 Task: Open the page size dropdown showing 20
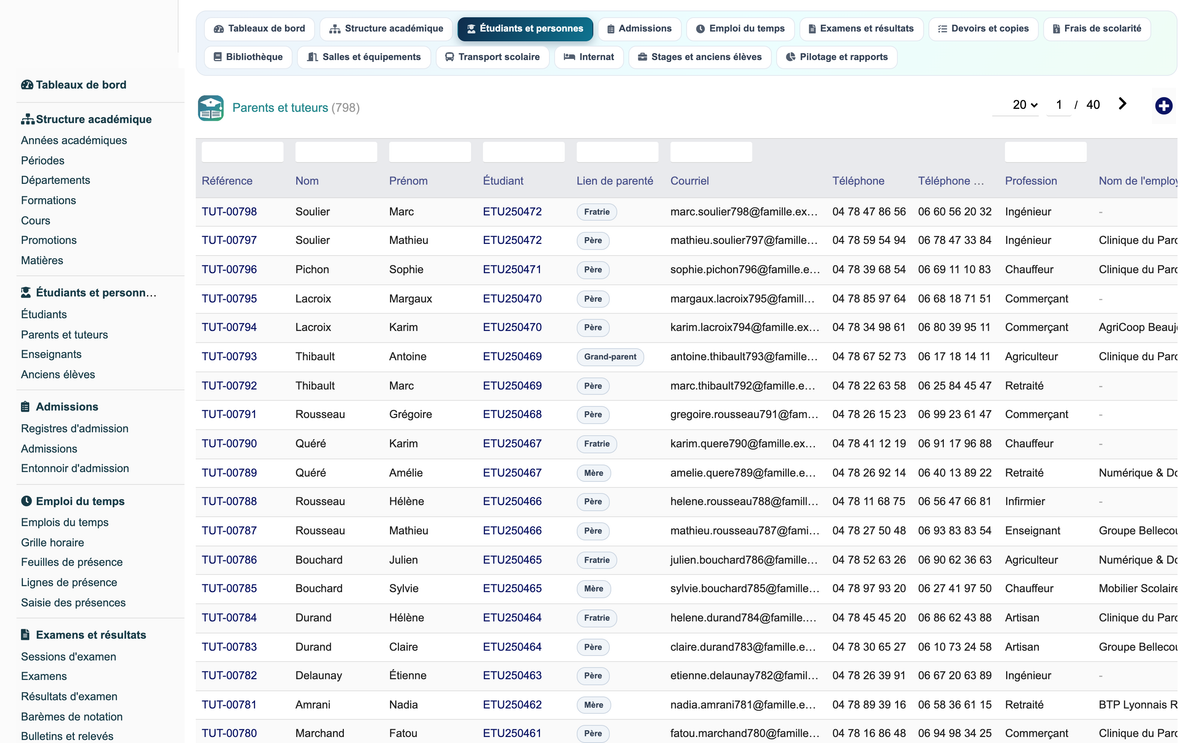pyautogui.click(x=1017, y=105)
